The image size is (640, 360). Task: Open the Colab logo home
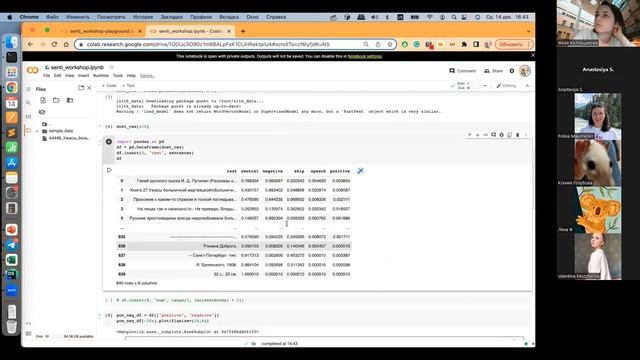coord(33,71)
